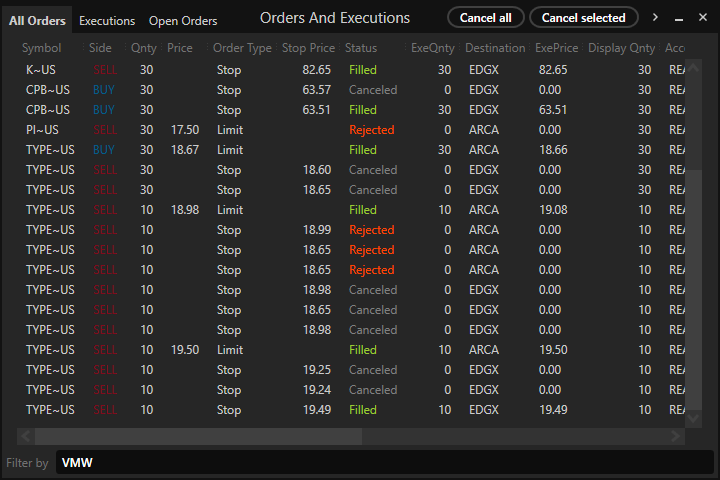Click the Cancel all button
The image size is (720, 480).
pyautogui.click(x=485, y=18)
